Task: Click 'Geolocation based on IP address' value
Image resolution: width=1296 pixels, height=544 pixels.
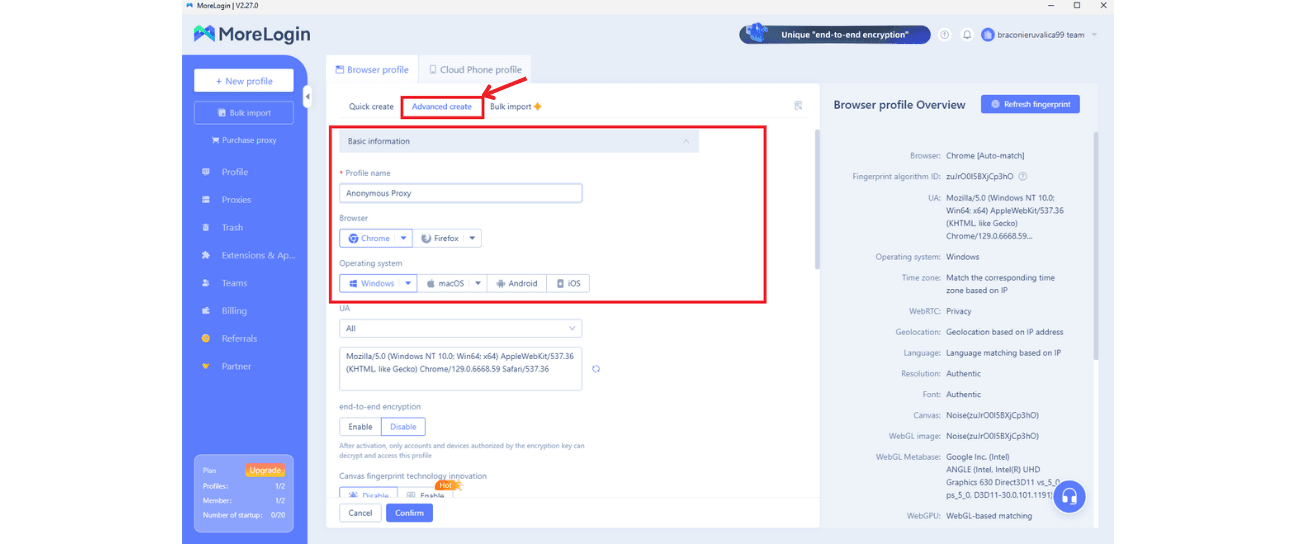Action: click(1004, 332)
